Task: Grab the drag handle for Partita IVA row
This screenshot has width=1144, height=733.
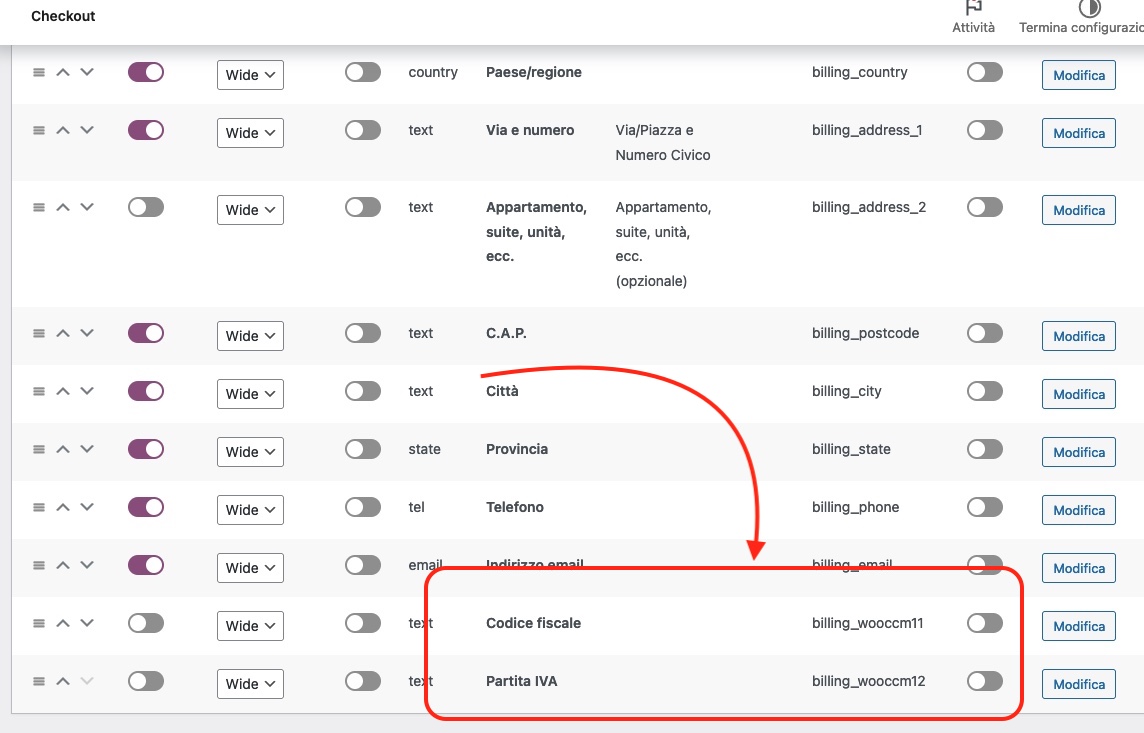Action: [39, 681]
